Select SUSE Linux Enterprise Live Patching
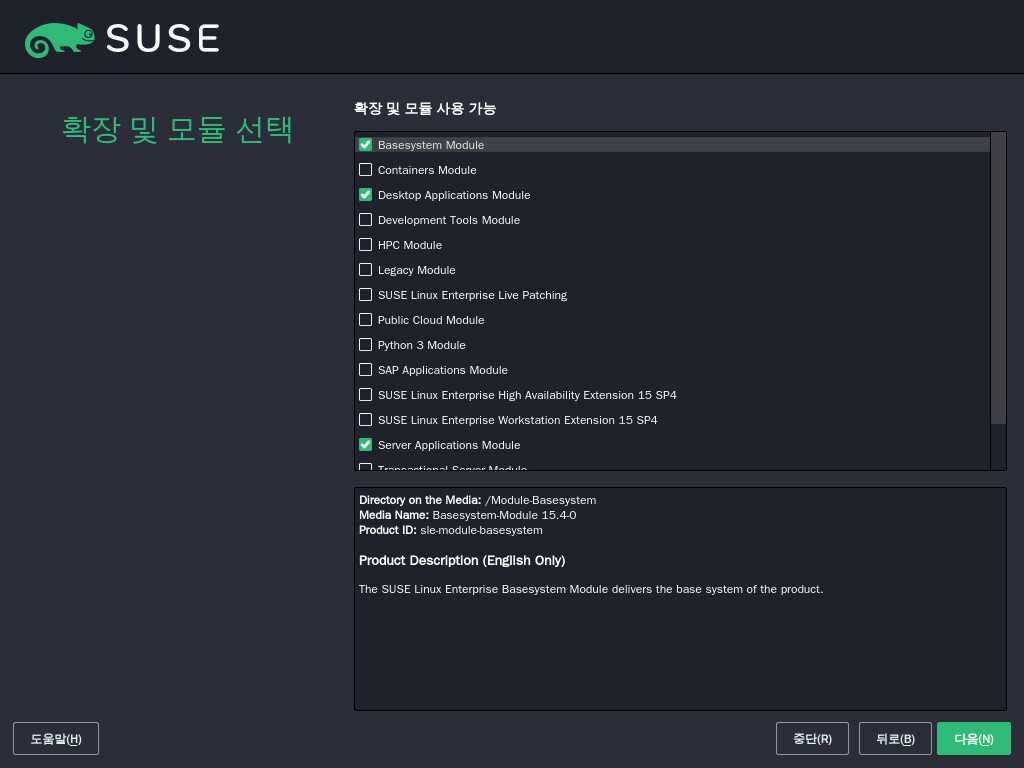Viewport: 1024px width, 768px height. [366, 295]
